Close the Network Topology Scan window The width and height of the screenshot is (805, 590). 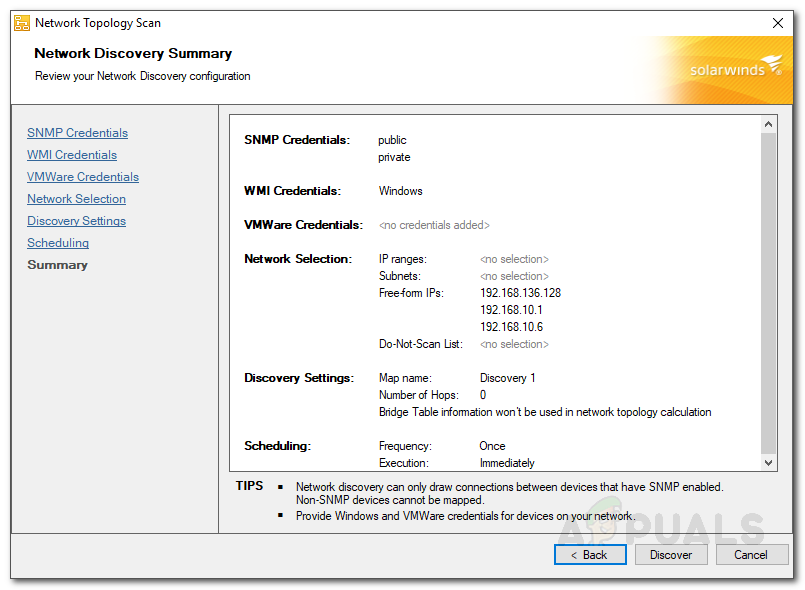(777, 23)
